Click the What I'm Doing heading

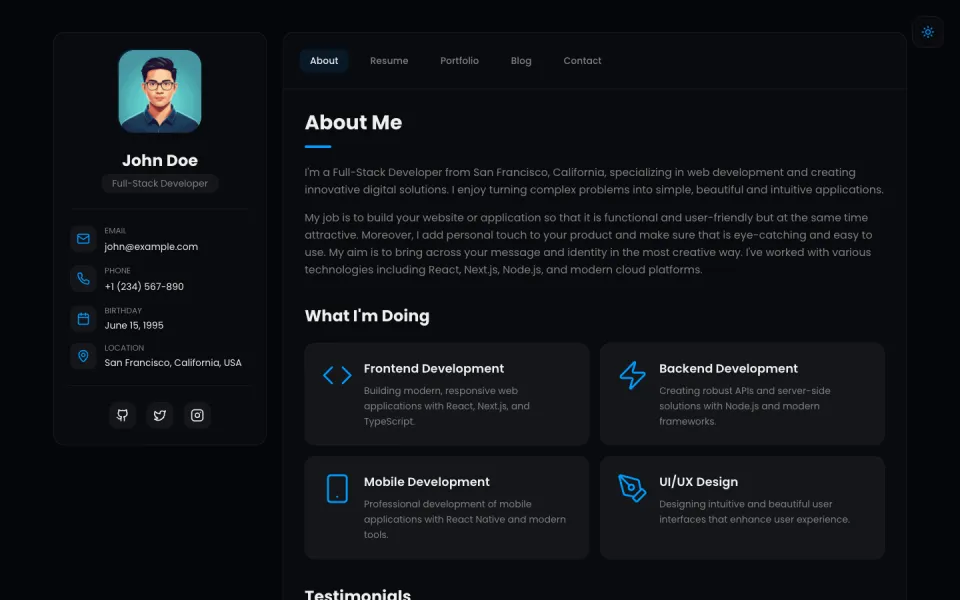pyautogui.click(x=367, y=316)
